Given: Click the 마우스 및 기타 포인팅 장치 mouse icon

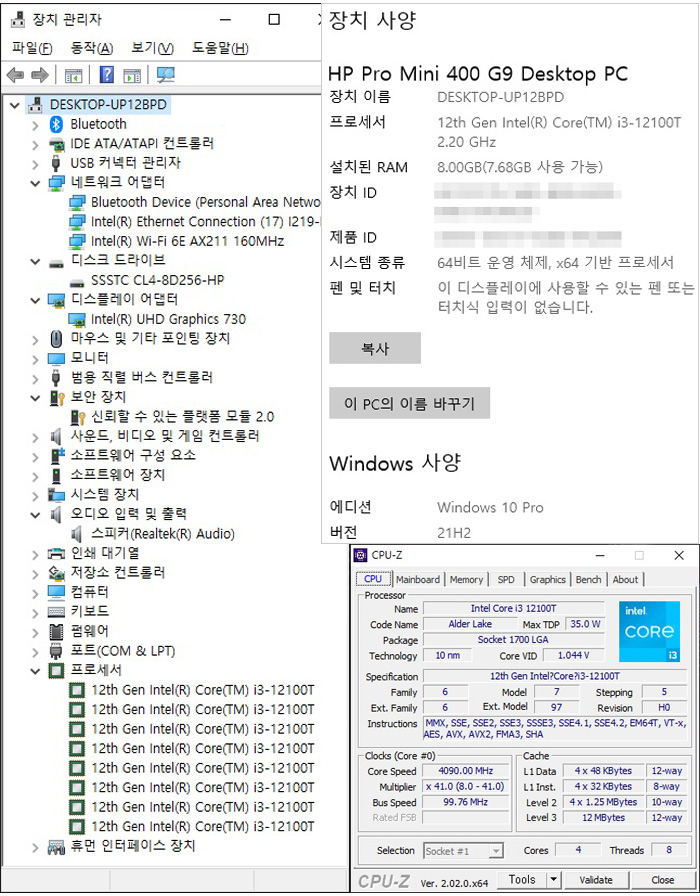Looking at the screenshot, I should click(56, 339).
